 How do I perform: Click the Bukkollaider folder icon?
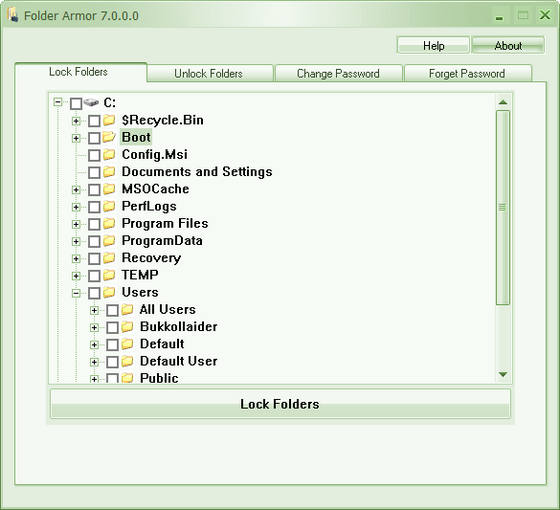[127, 327]
